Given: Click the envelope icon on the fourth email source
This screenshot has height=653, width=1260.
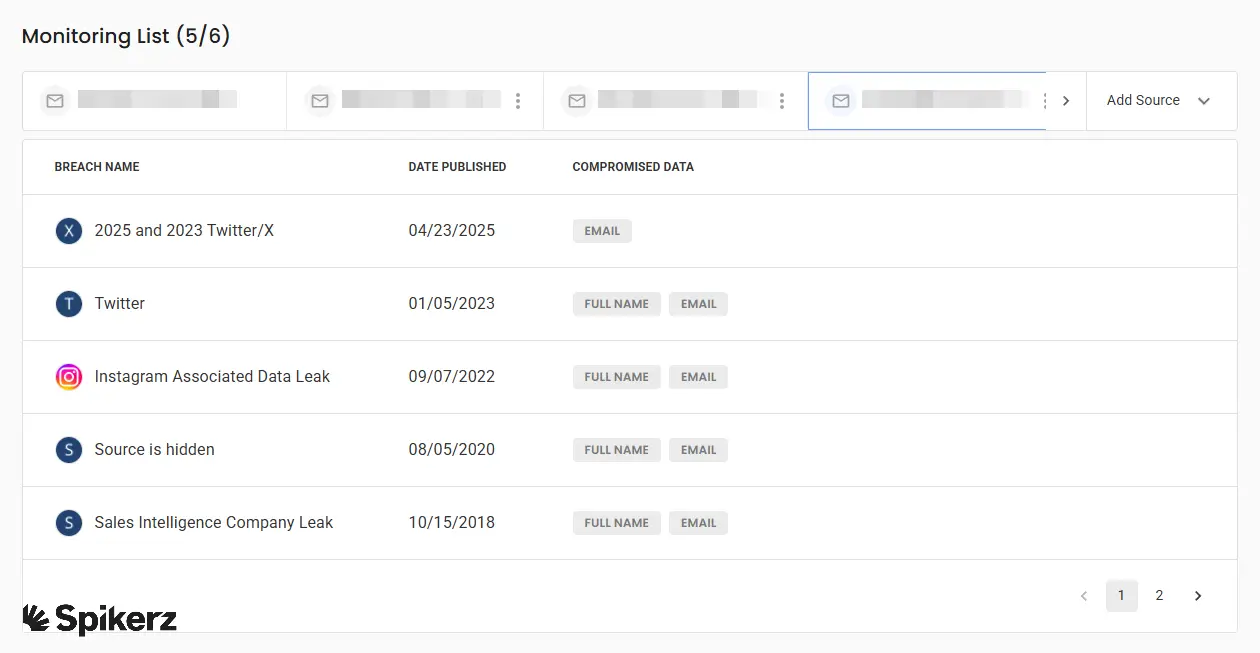Looking at the screenshot, I should (x=840, y=100).
